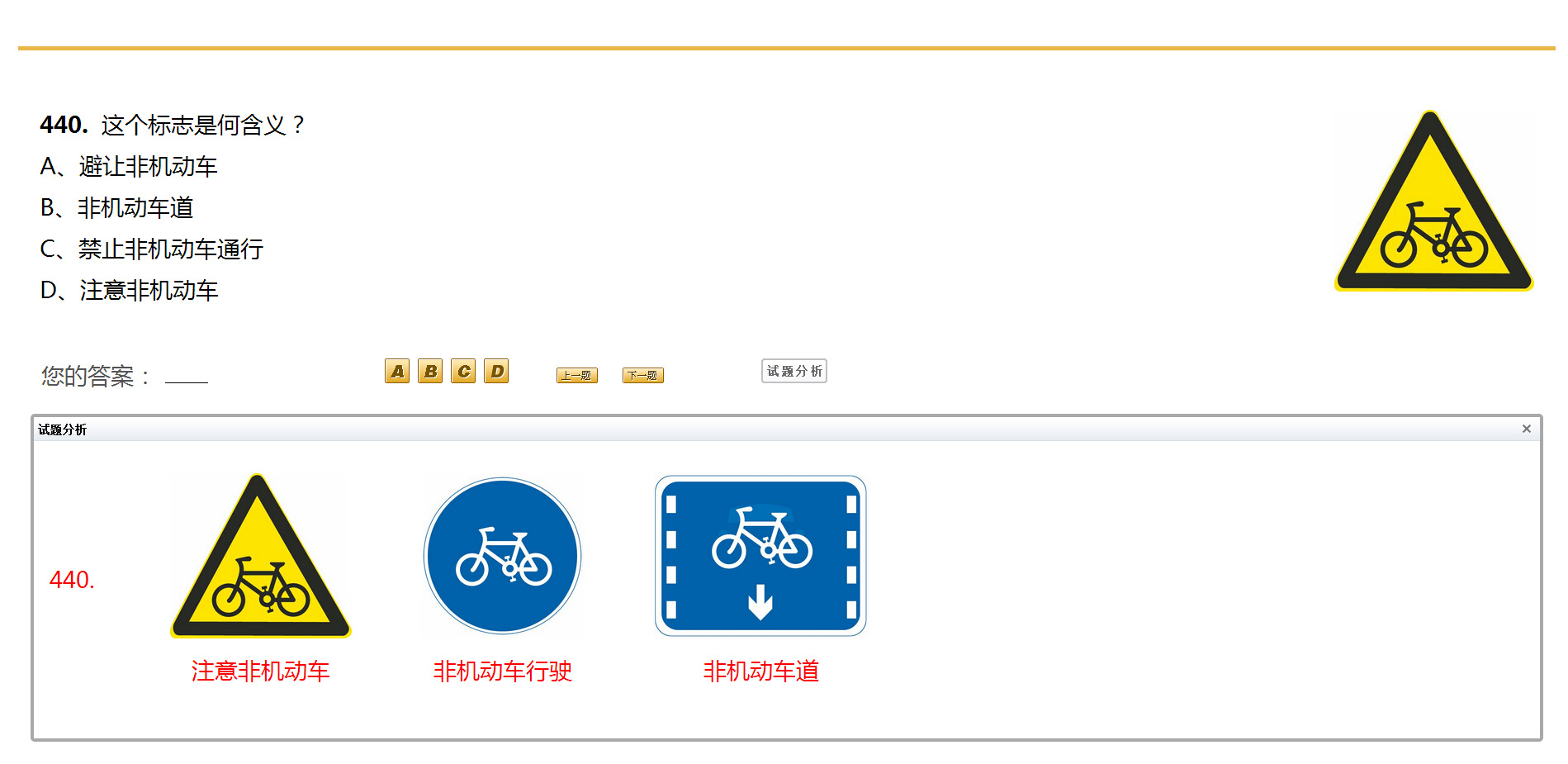Choose answer A button

click(397, 371)
